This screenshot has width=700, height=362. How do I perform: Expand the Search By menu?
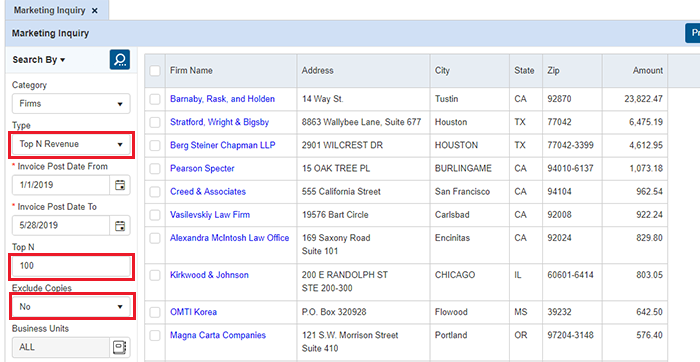38,60
